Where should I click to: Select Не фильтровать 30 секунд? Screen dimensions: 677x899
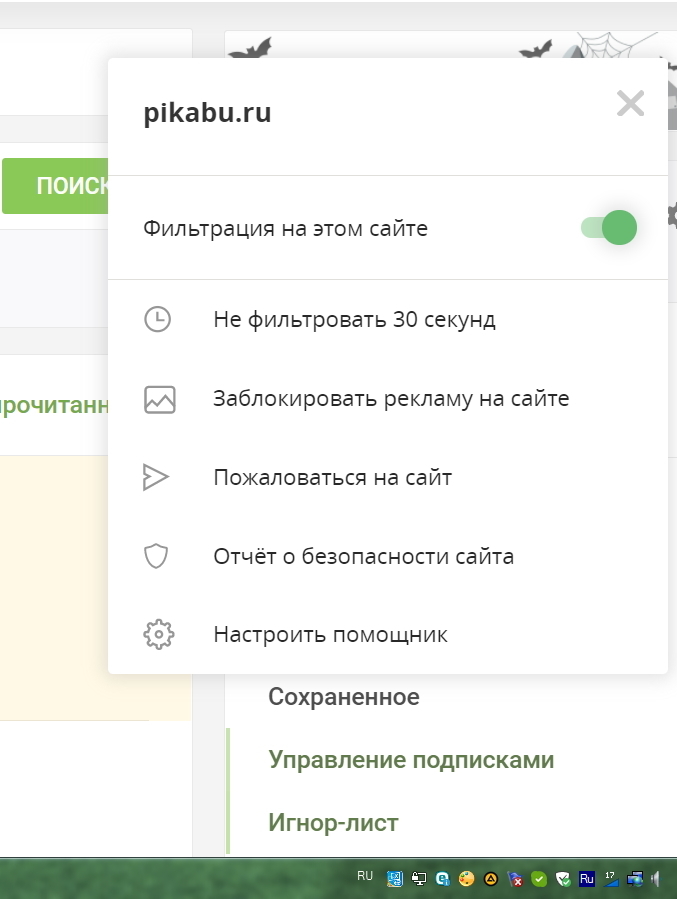(354, 320)
